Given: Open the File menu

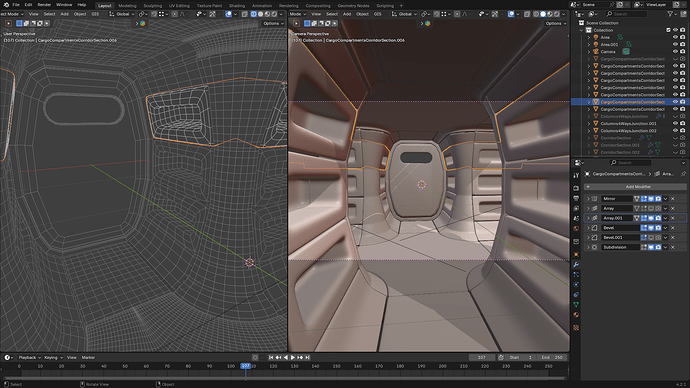Looking at the screenshot, I should click(x=16, y=5).
